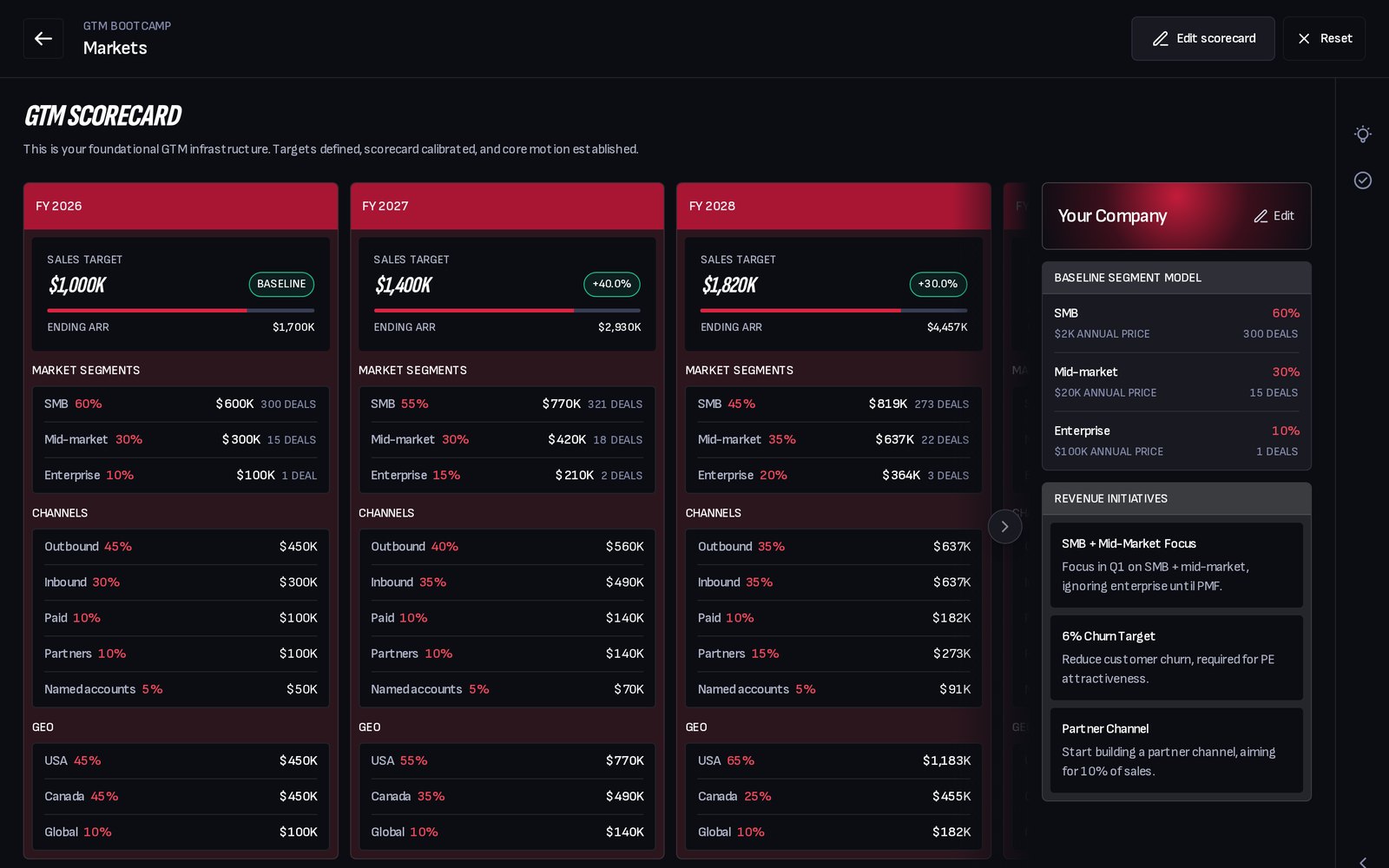Screen dimensions: 1389x868
Task: Collapse the right sidebar chevron
Action: pyautogui.click(x=1362, y=862)
